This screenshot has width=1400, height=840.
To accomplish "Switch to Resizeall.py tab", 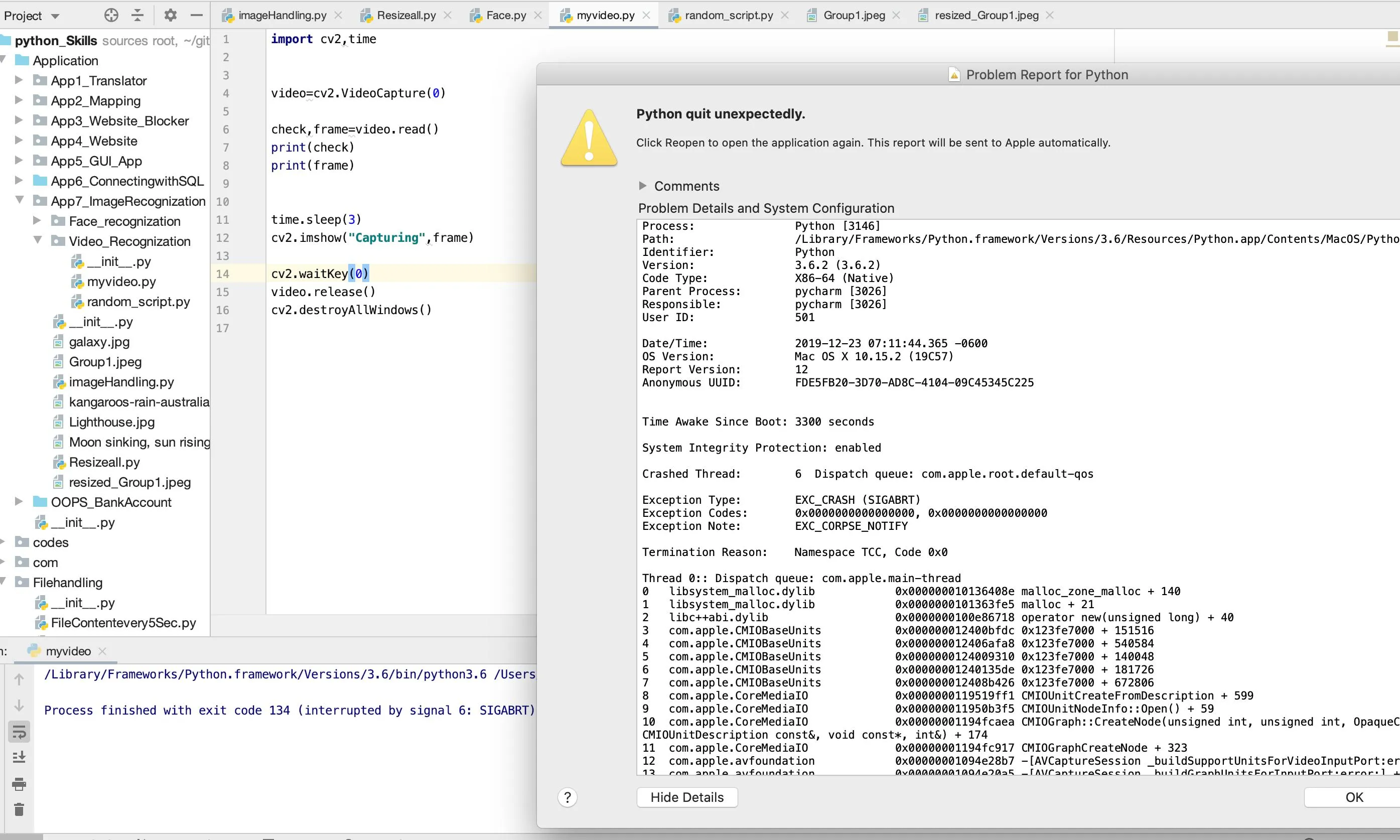I will [x=406, y=15].
